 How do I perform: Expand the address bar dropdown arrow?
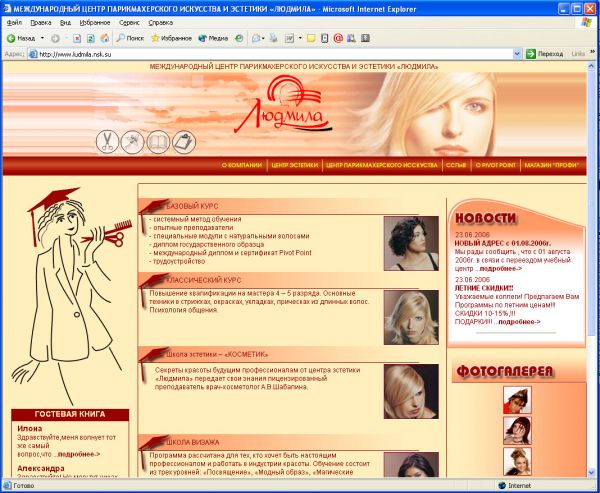[517, 54]
